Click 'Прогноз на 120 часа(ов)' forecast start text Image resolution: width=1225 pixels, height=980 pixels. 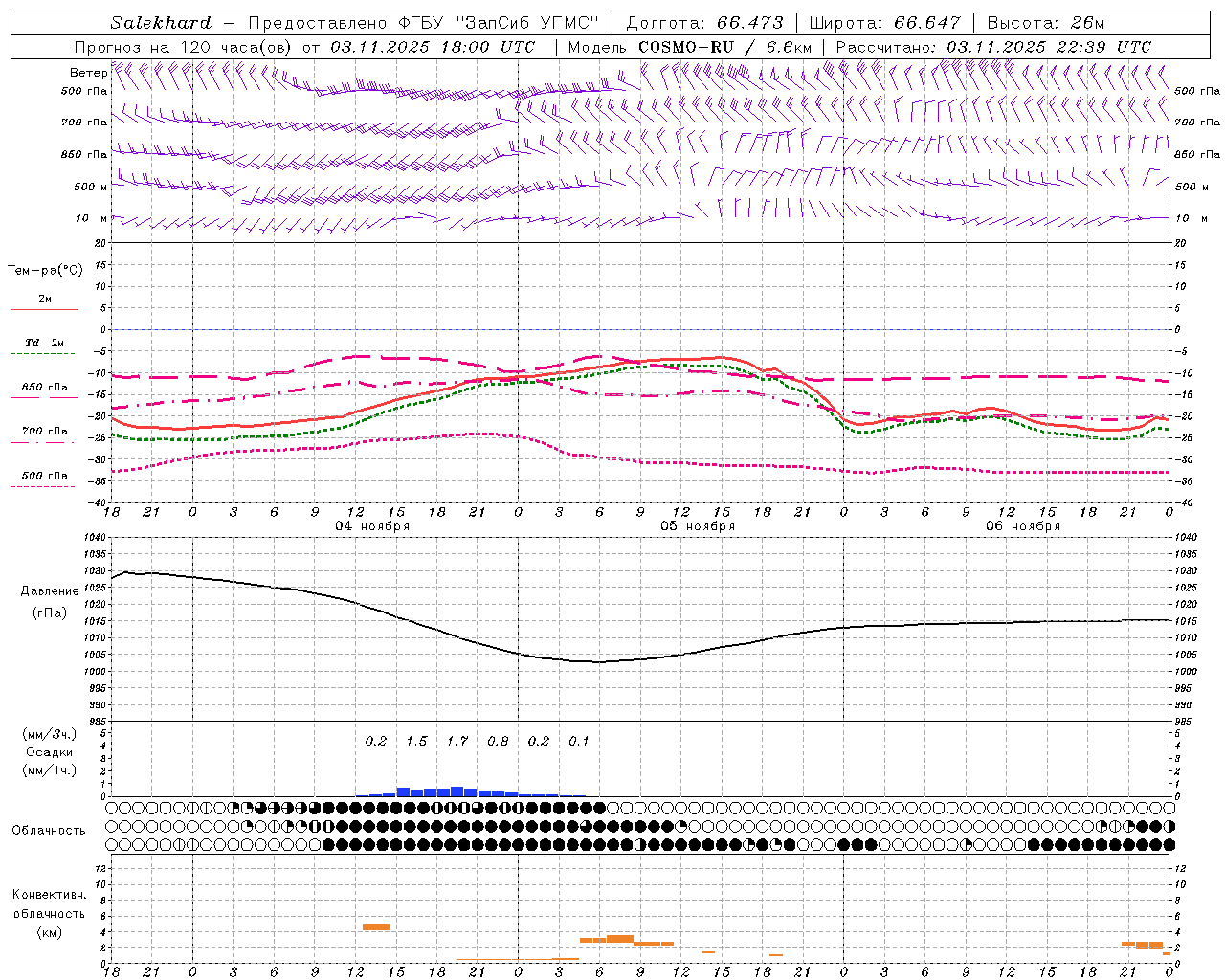click(x=184, y=47)
